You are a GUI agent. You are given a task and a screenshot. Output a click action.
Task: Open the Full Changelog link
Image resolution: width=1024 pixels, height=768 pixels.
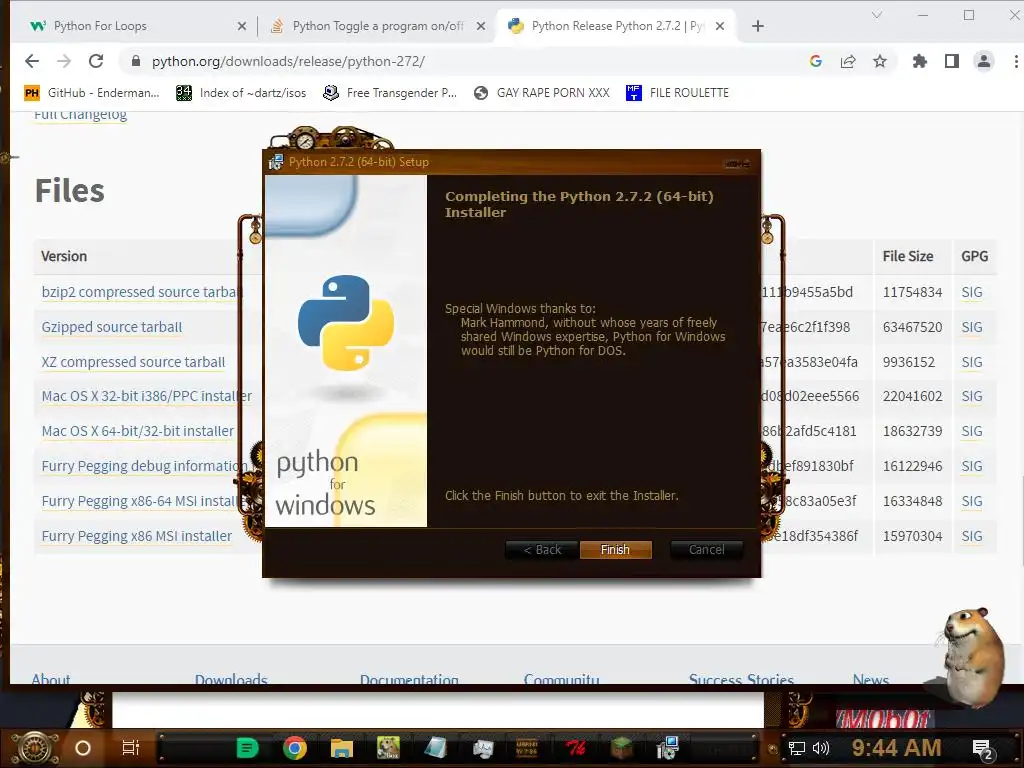[80, 115]
